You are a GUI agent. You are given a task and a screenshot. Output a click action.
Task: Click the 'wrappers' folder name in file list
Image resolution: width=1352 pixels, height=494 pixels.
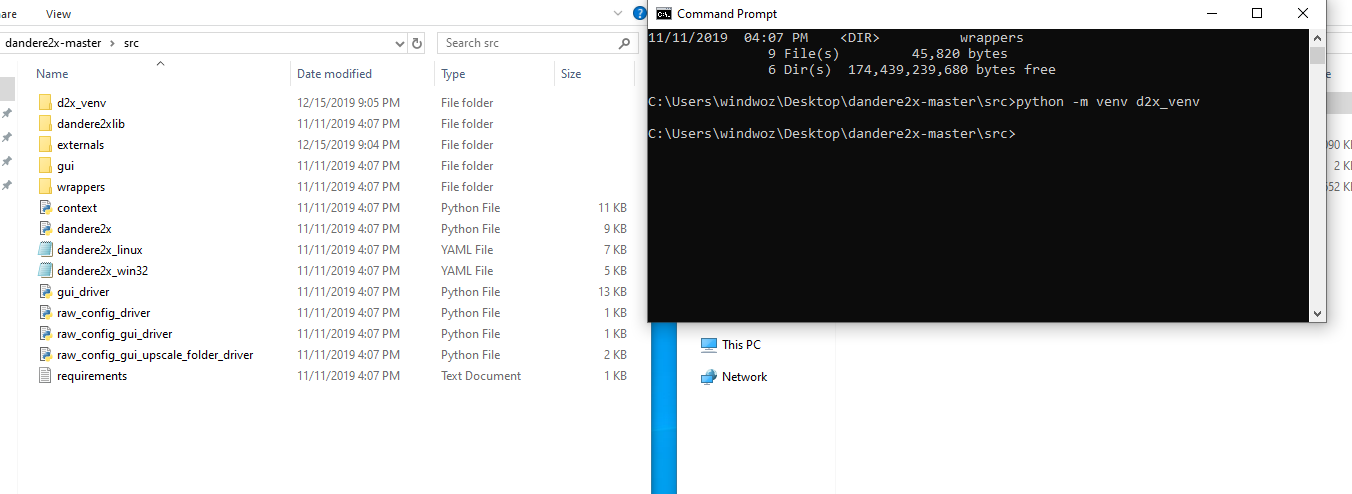click(81, 187)
